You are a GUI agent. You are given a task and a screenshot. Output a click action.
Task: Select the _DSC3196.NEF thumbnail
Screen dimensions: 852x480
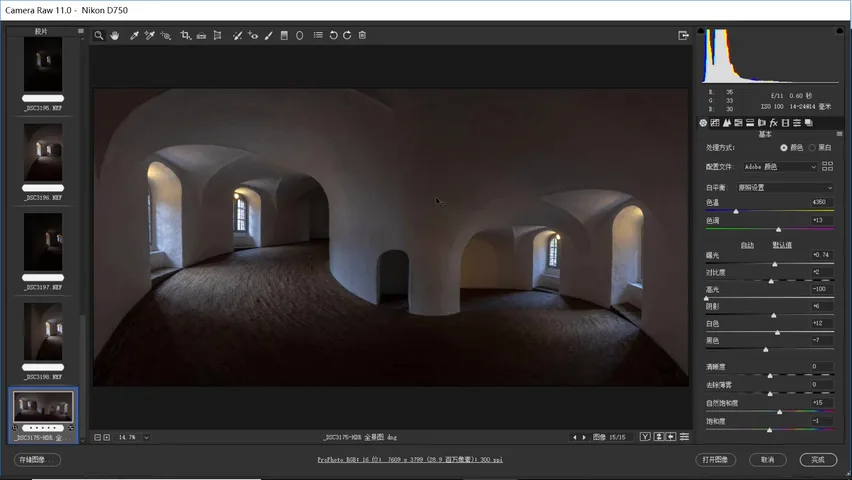click(x=42, y=152)
